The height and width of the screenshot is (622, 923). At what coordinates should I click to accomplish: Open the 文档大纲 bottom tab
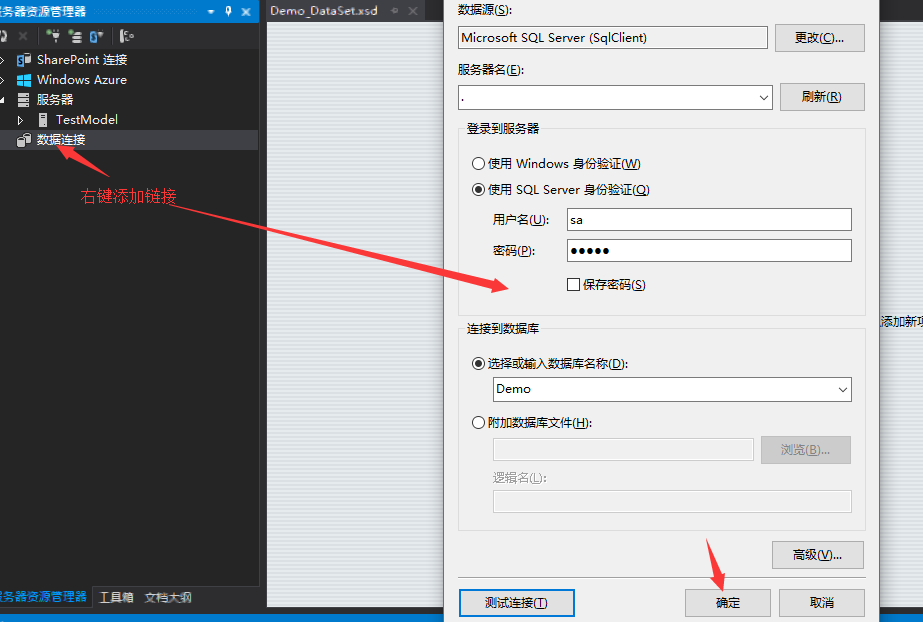168,597
